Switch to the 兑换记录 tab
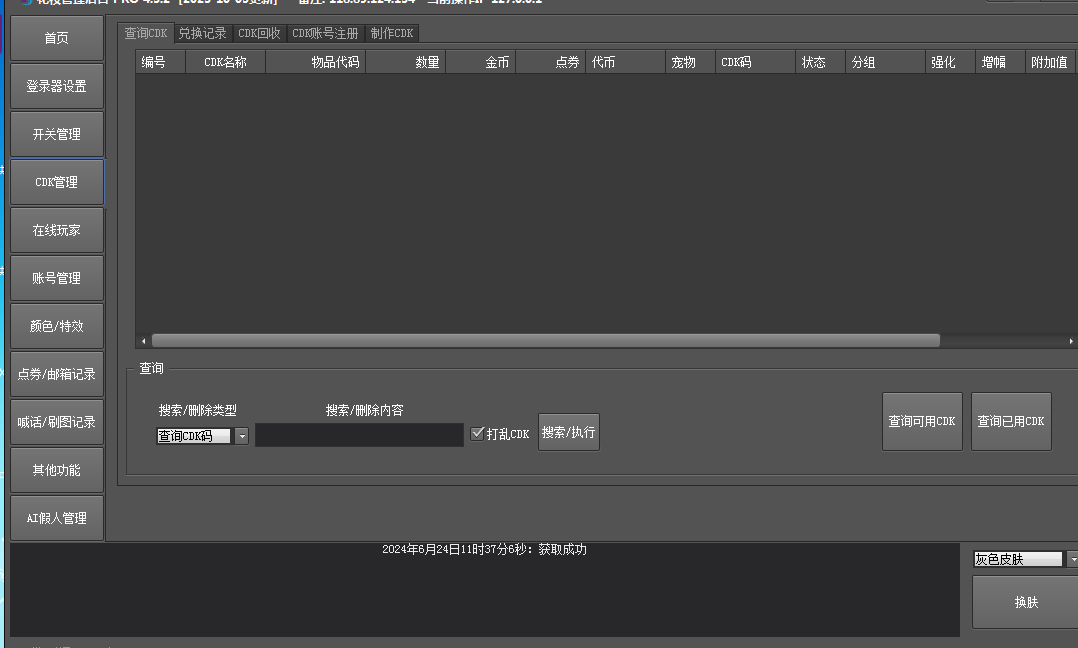 202,33
